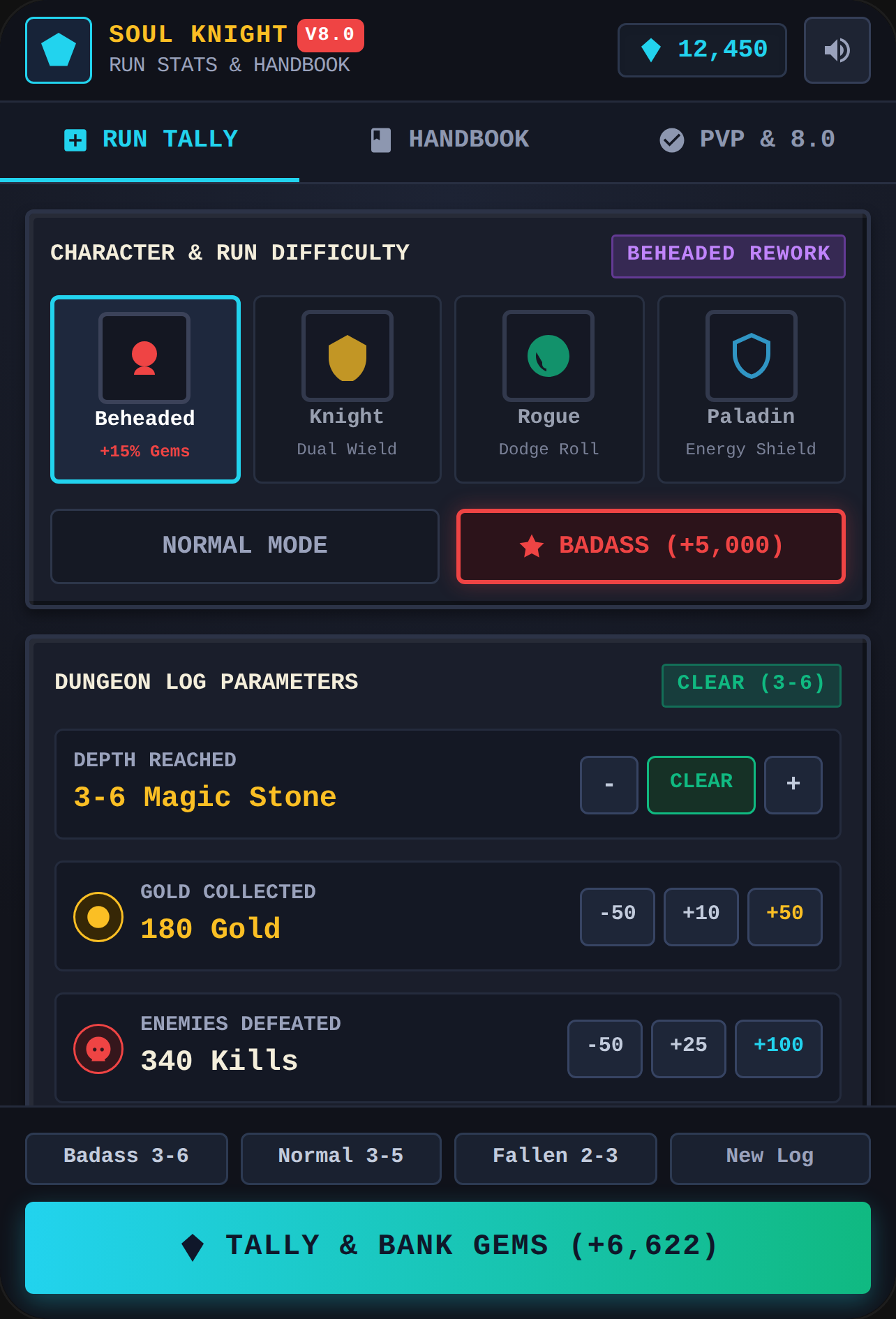The width and height of the screenshot is (896, 1319).
Task: Switch difficulty to Normal Mode
Action: pyautogui.click(x=245, y=546)
